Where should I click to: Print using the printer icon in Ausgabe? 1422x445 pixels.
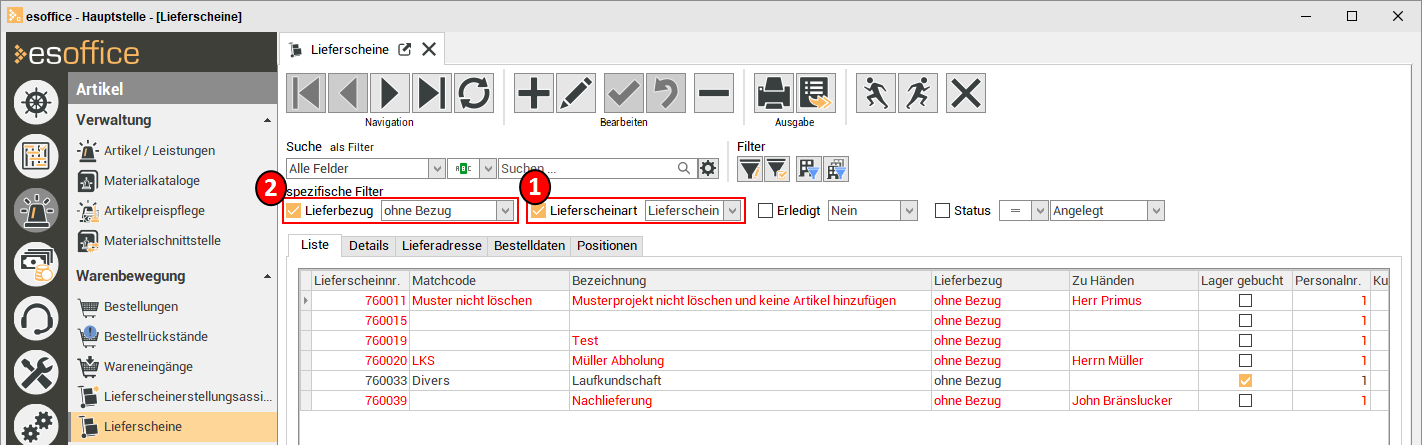[773, 93]
